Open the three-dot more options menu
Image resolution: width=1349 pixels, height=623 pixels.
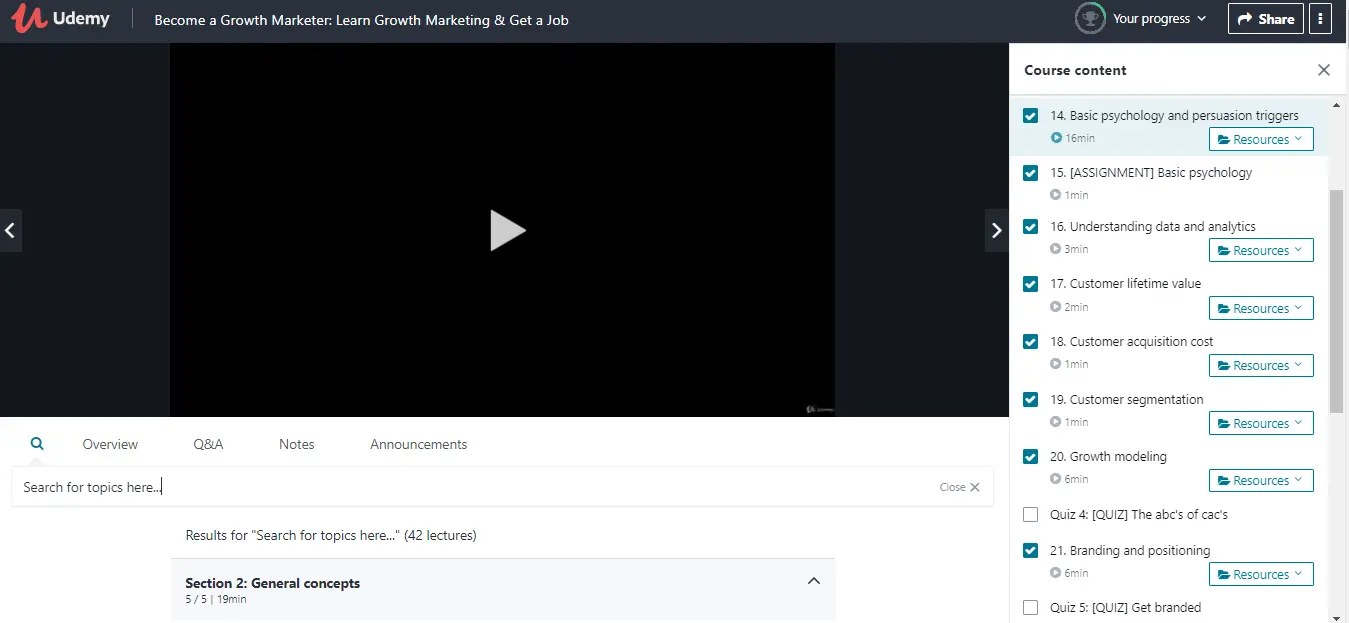pyautogui.click(x=1320, y=19)
